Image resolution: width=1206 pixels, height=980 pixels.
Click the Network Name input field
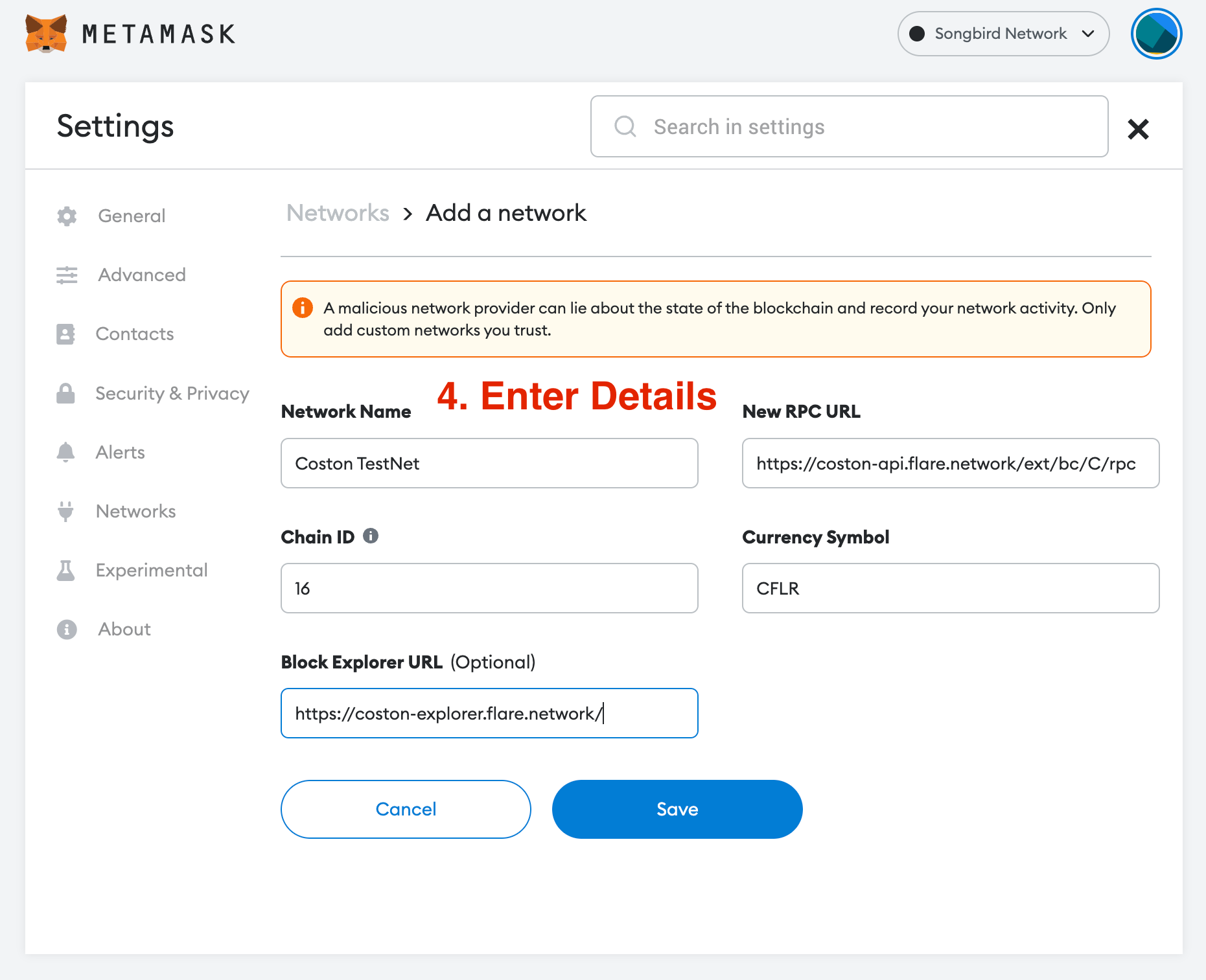point(489,464)
